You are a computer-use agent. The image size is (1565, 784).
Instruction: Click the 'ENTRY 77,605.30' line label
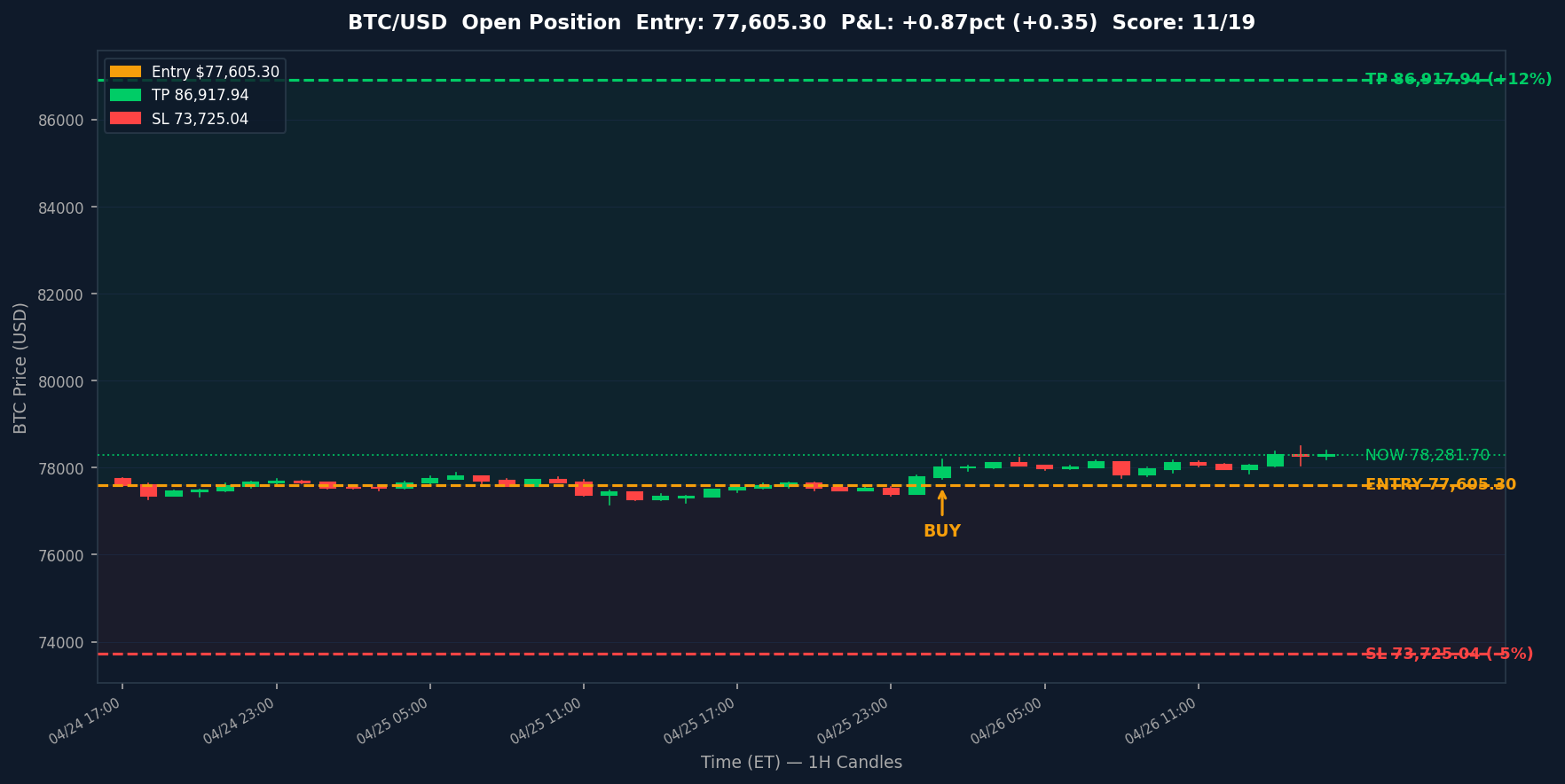pos(1441,484)
